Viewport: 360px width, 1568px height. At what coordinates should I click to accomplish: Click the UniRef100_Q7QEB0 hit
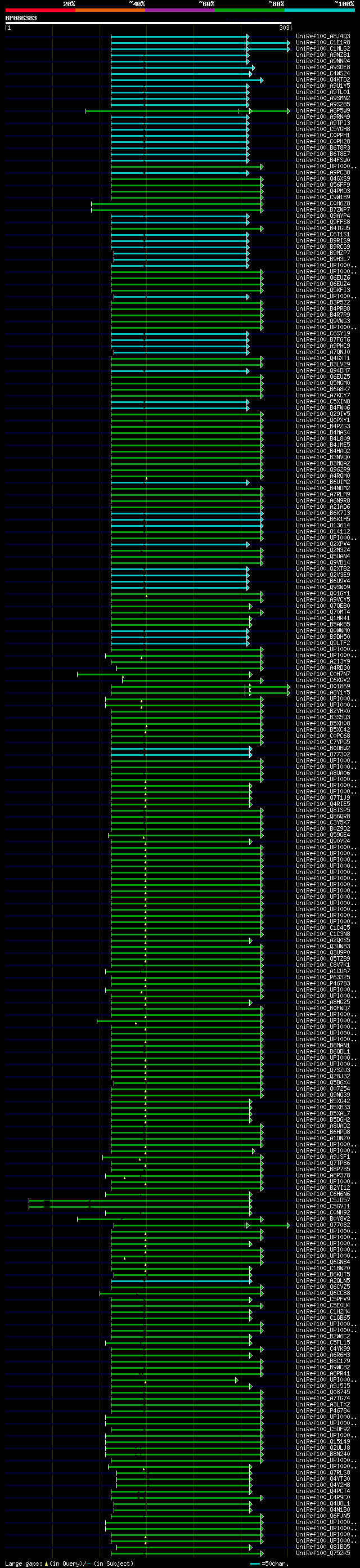click(323, 606)
